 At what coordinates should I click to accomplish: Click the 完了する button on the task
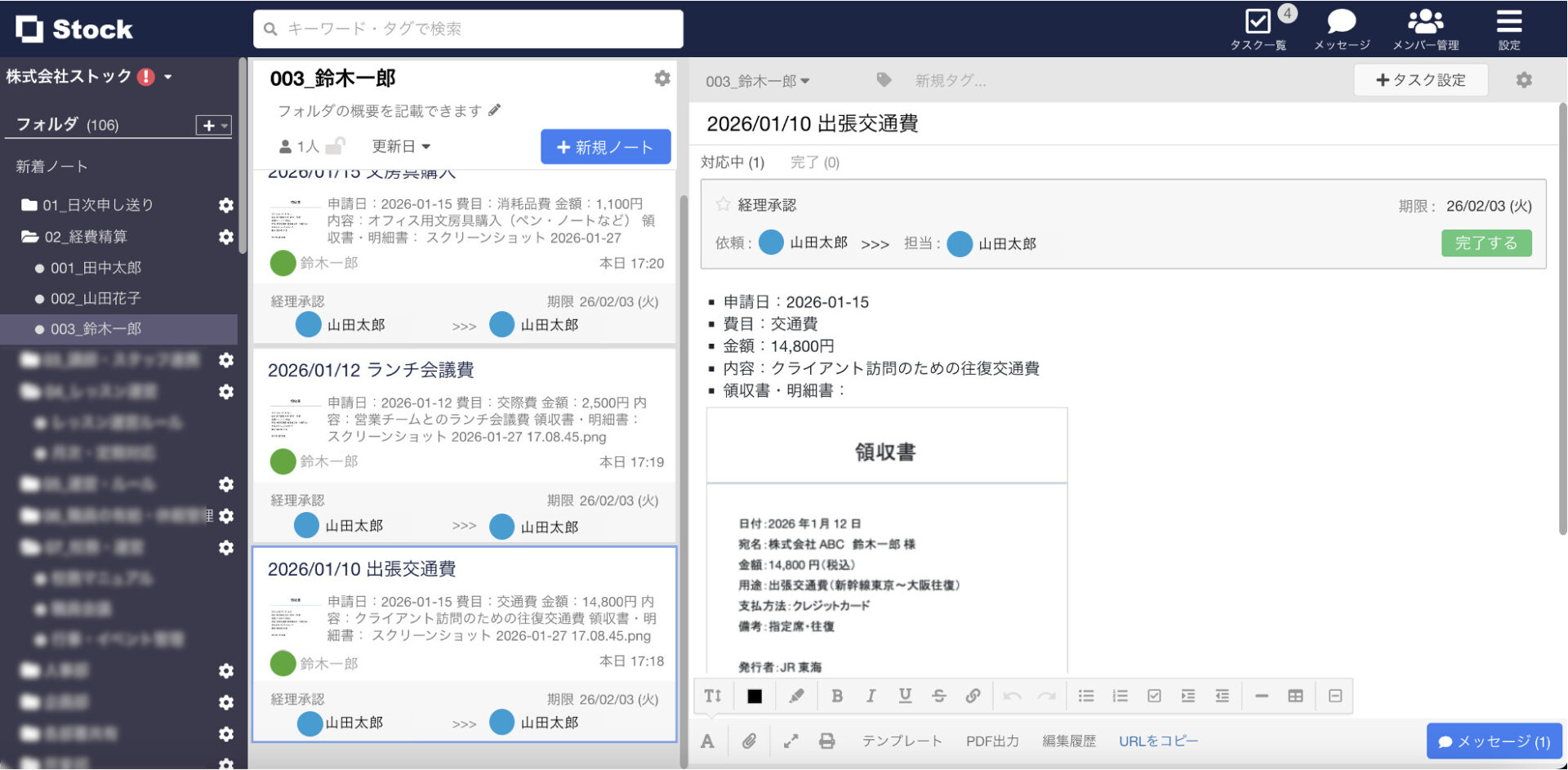pyautogui.click(x=1486, y=243)
